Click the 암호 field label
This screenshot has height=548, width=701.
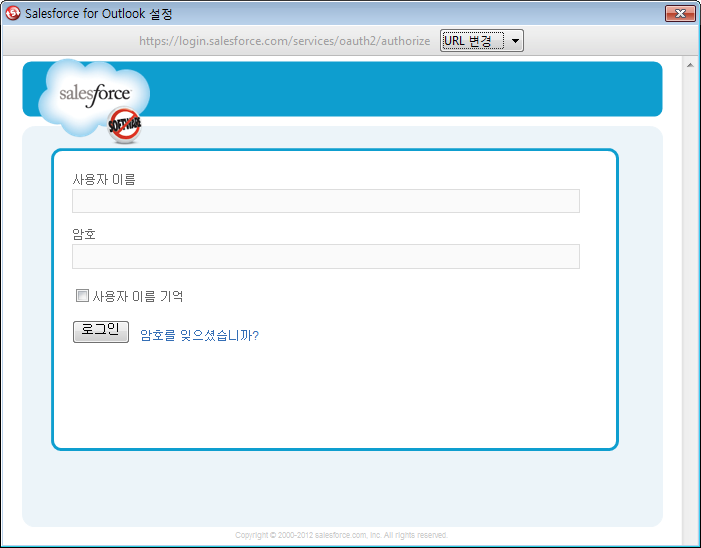click(84, 234)
